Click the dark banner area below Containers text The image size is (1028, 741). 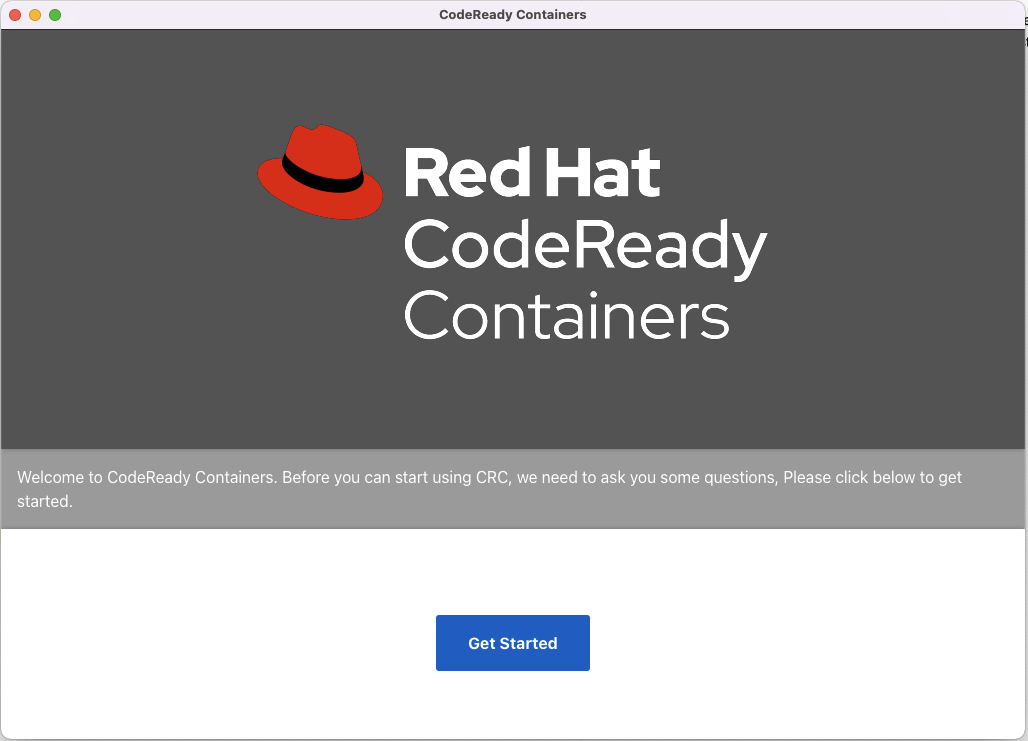566,395
